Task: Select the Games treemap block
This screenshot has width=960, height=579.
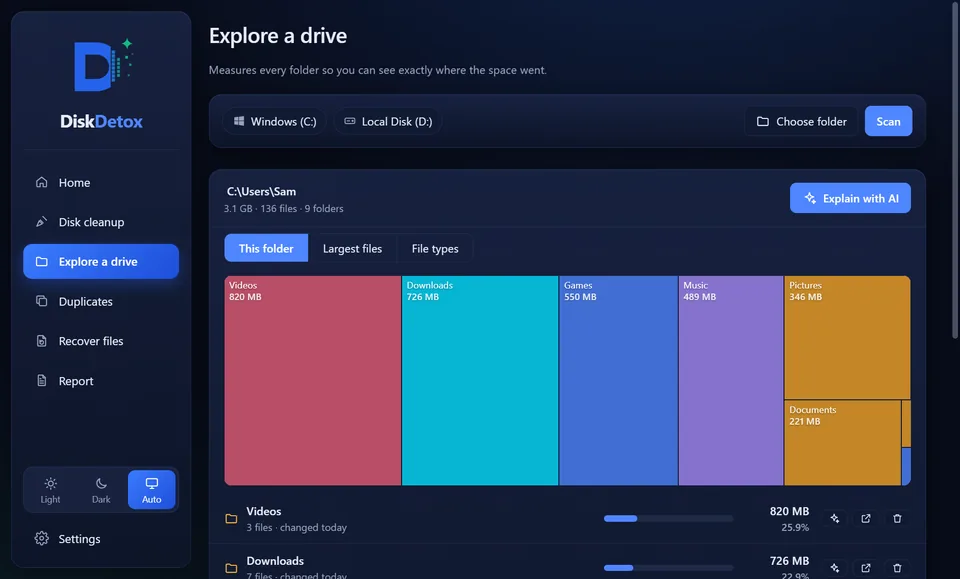Action: [x=618, y=381]
